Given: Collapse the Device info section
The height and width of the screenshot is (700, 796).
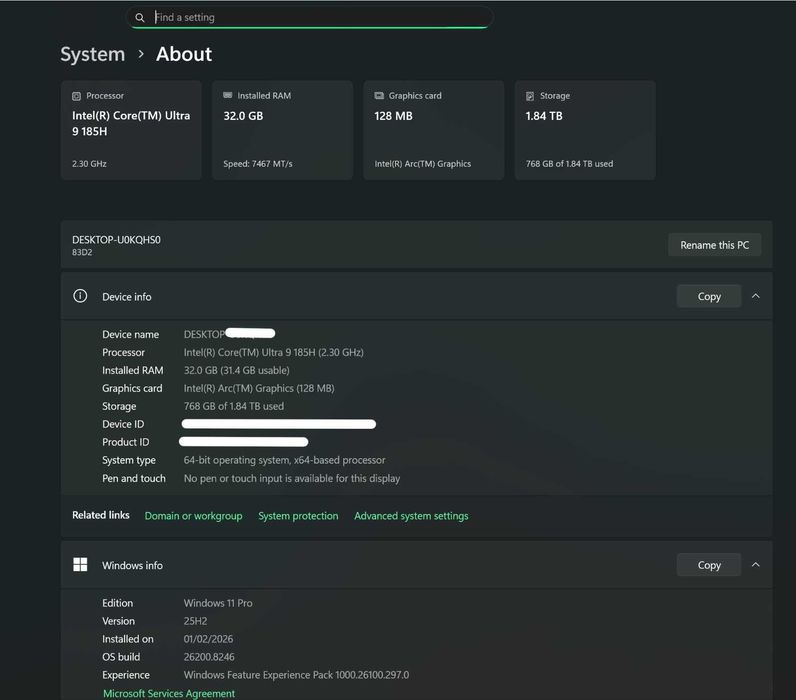Looking at the screenshot, I should [755, 296].
